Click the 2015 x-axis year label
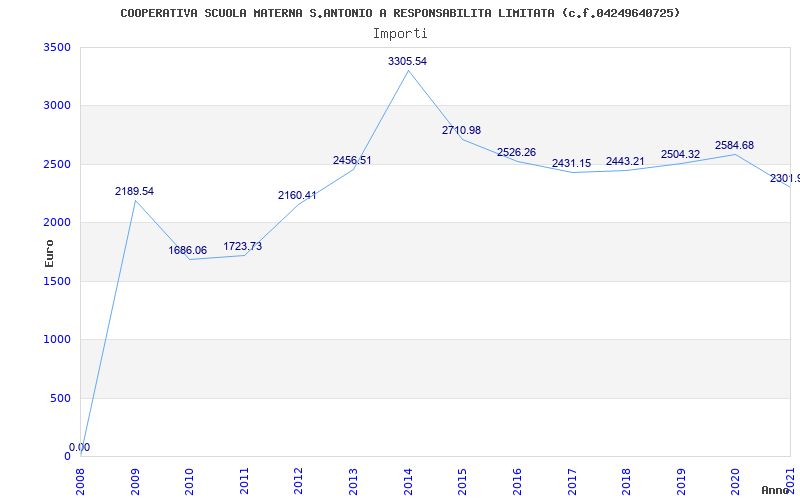 pos(462,482)
